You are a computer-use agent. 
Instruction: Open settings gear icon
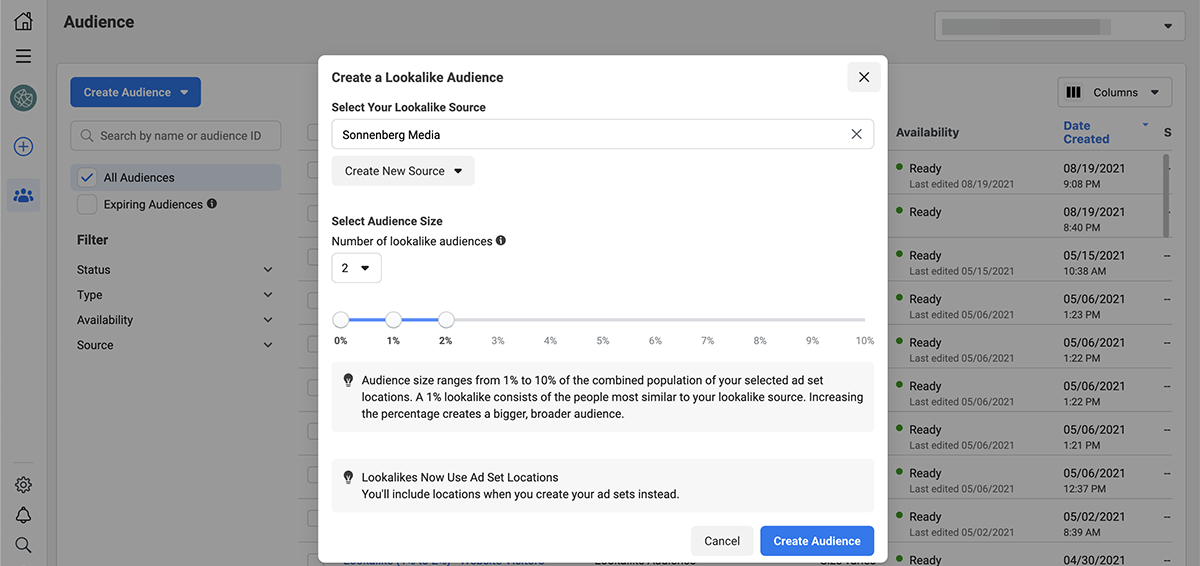click(23, 485)
